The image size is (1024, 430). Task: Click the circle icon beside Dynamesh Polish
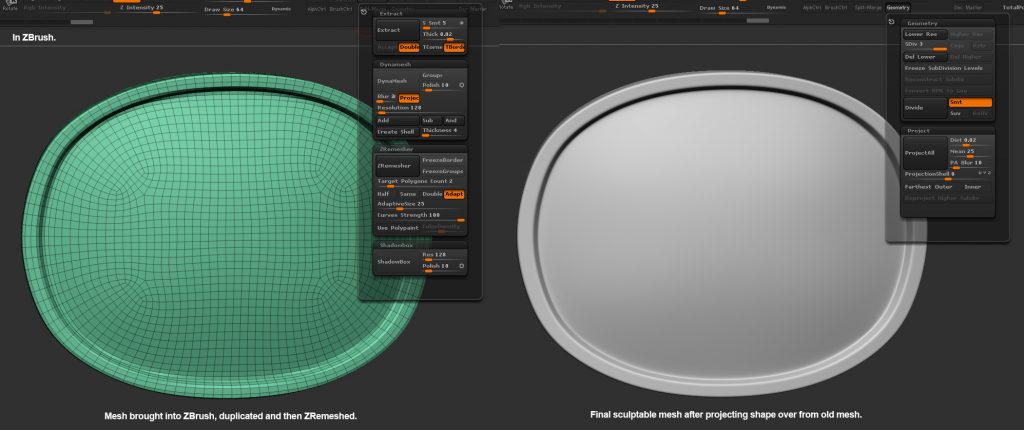click(x=462, y=85)
